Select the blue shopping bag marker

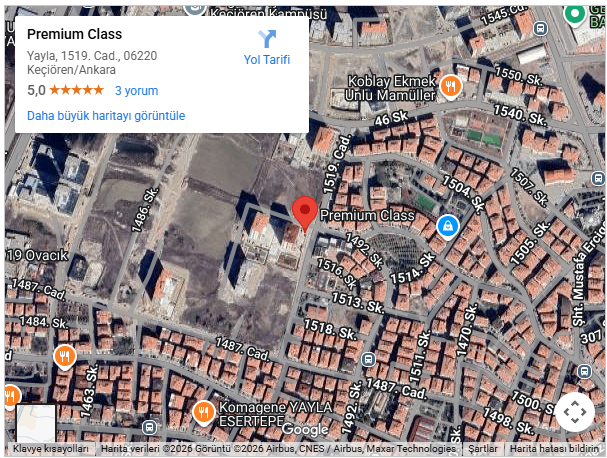pos(448,226)
